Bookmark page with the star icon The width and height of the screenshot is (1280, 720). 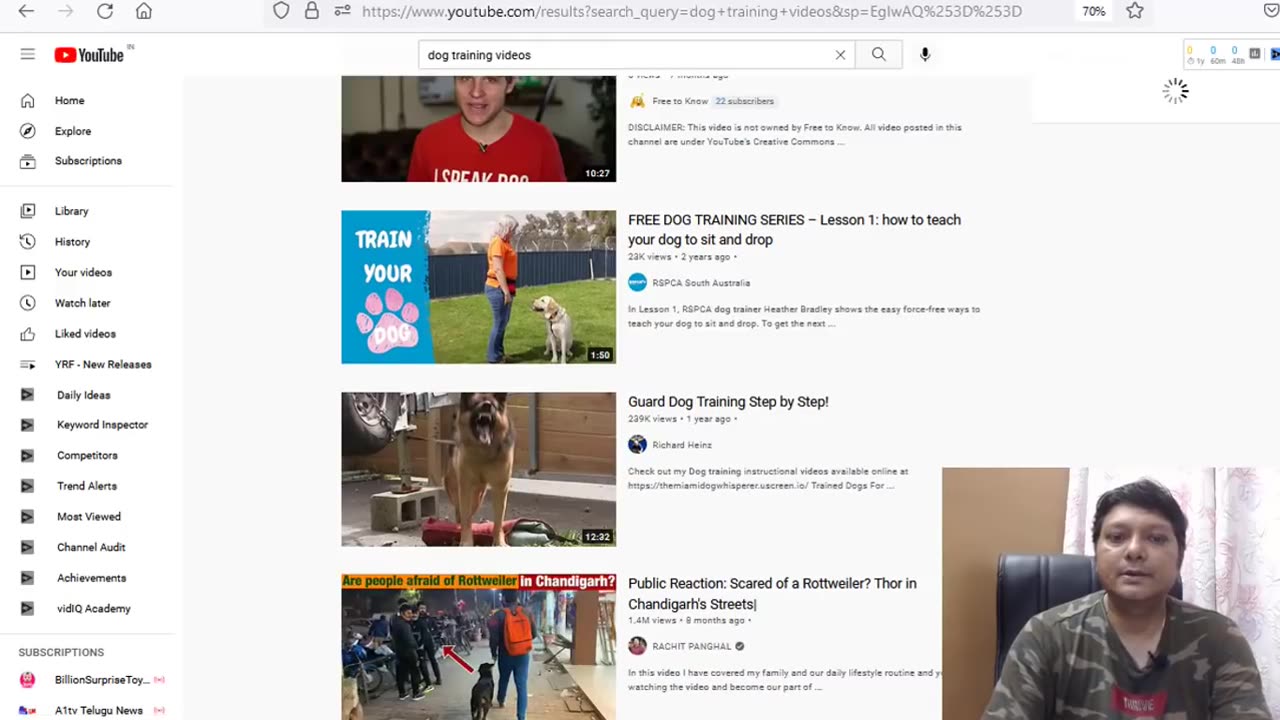(1135, 11)
